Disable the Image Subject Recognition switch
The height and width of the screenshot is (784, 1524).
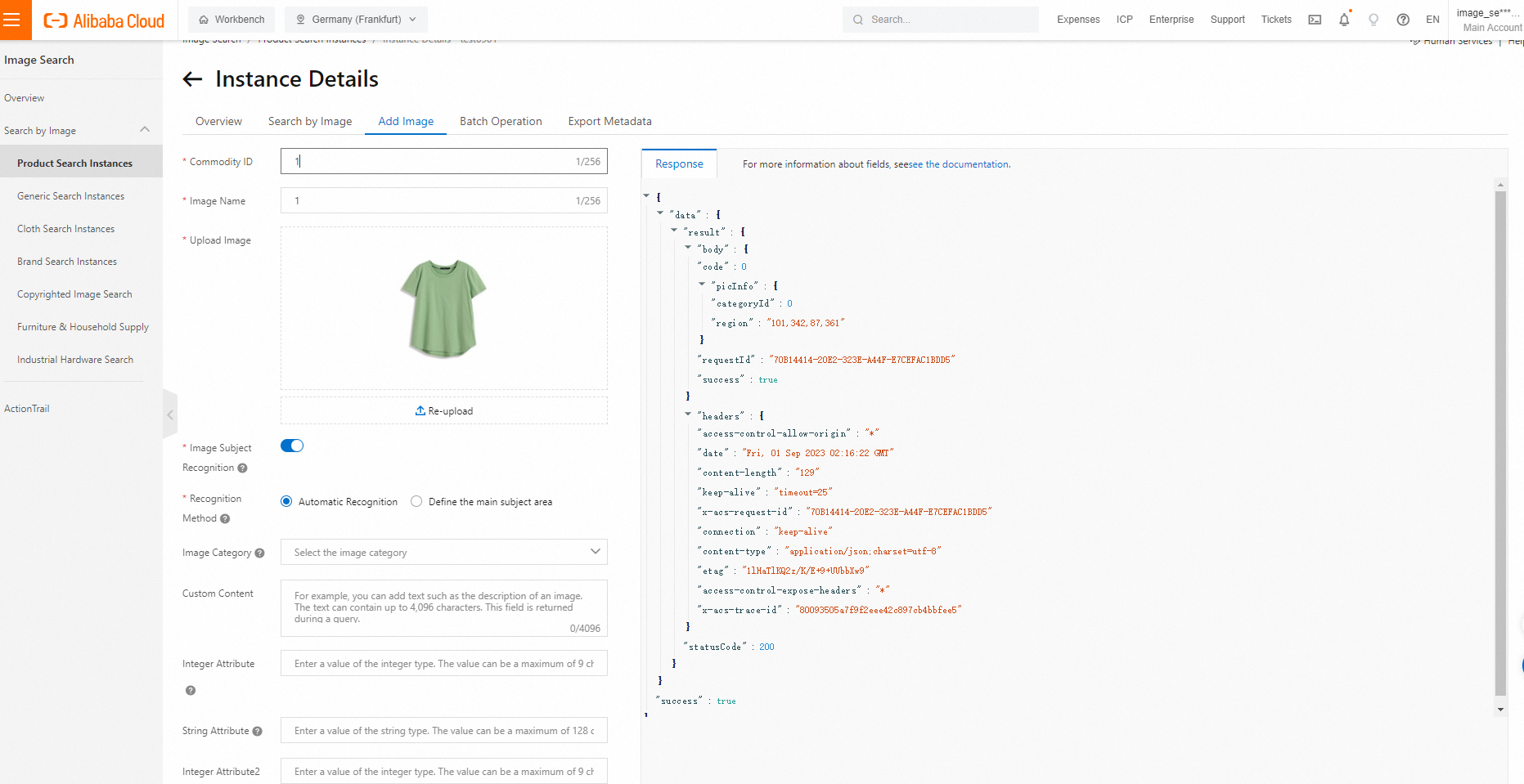coord(292,446)
